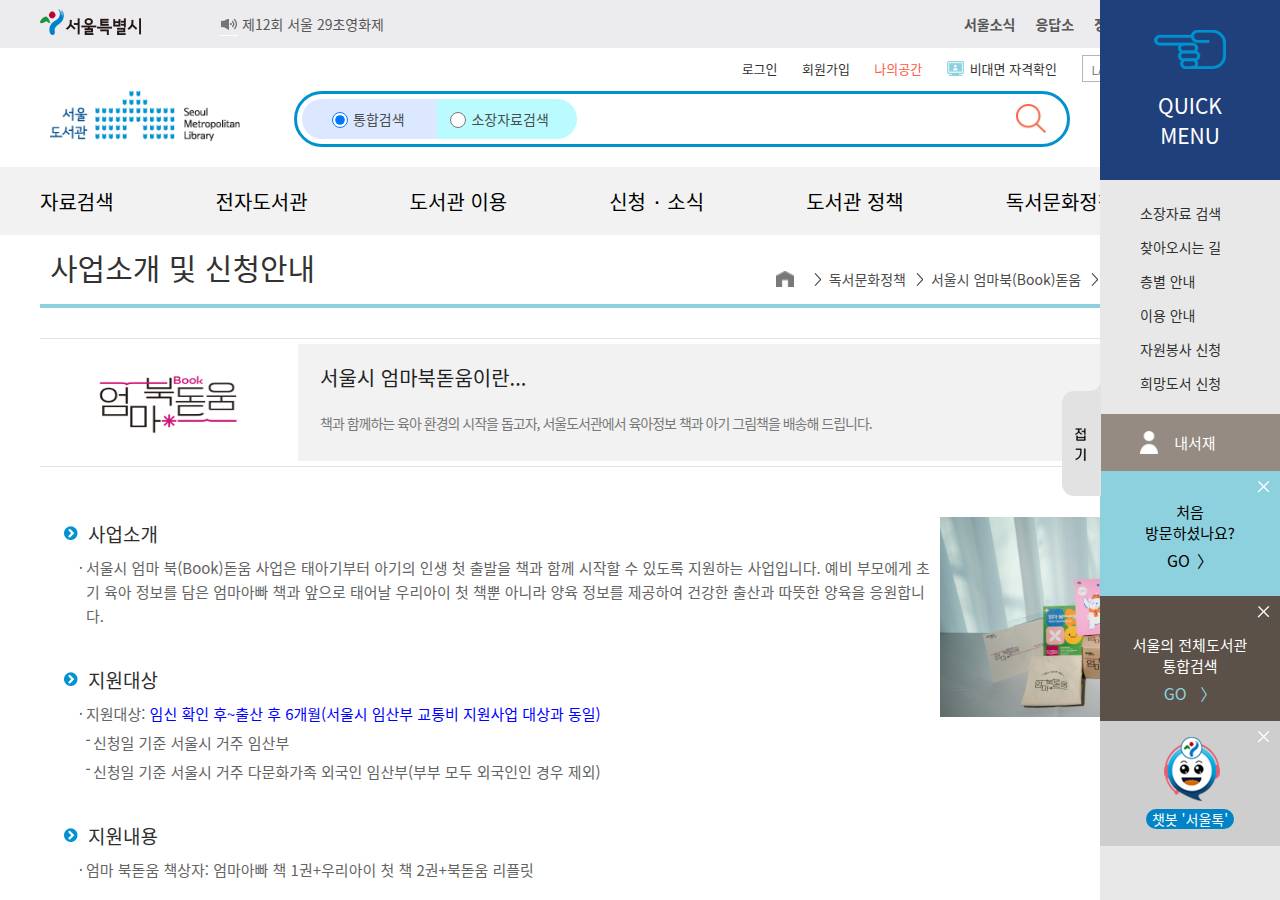The width and height of the screenshot is (1280, 900).
Task: Go to home via breadcrumb house icon
Action: click(785, 280)
